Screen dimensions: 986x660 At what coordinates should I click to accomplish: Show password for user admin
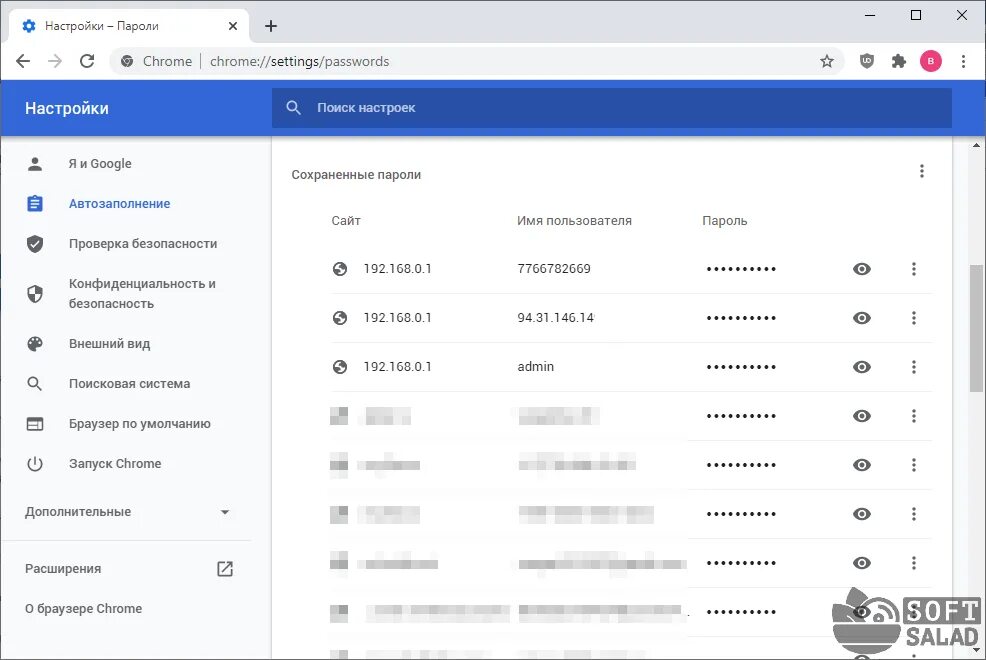point(861,367)
